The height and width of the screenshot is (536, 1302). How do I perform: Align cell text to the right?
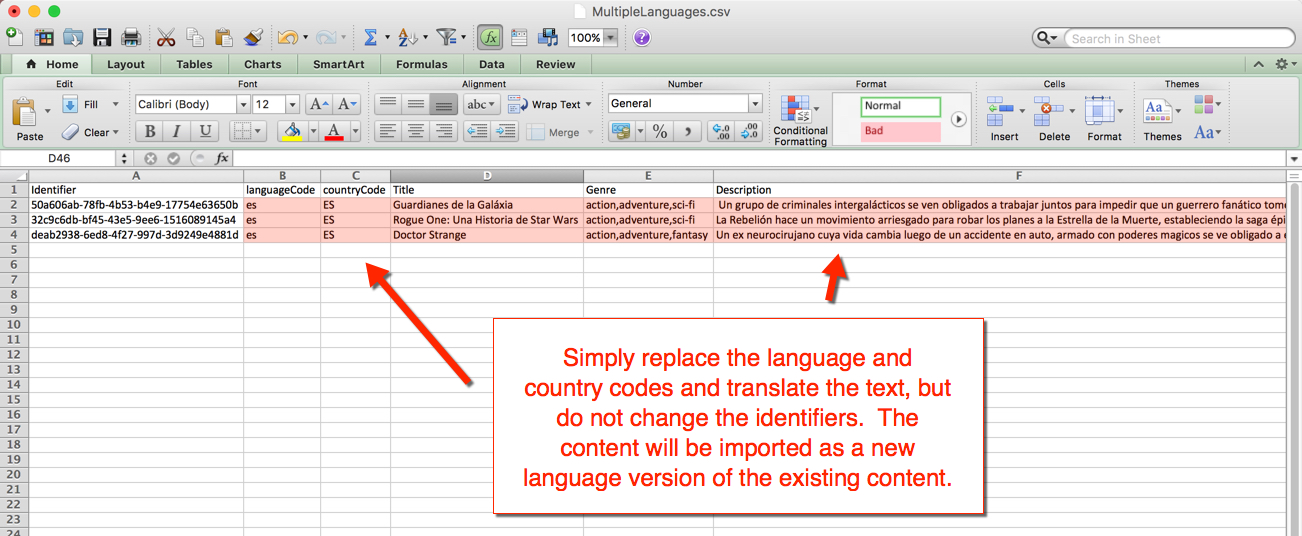click(x=445, y=131)
